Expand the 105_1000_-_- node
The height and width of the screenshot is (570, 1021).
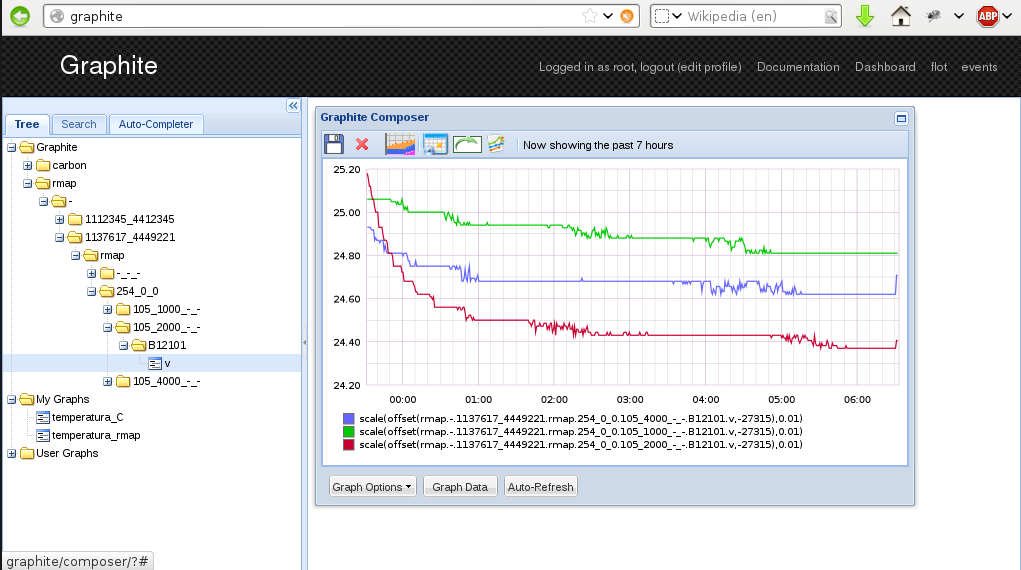click(x=107, y=309)
